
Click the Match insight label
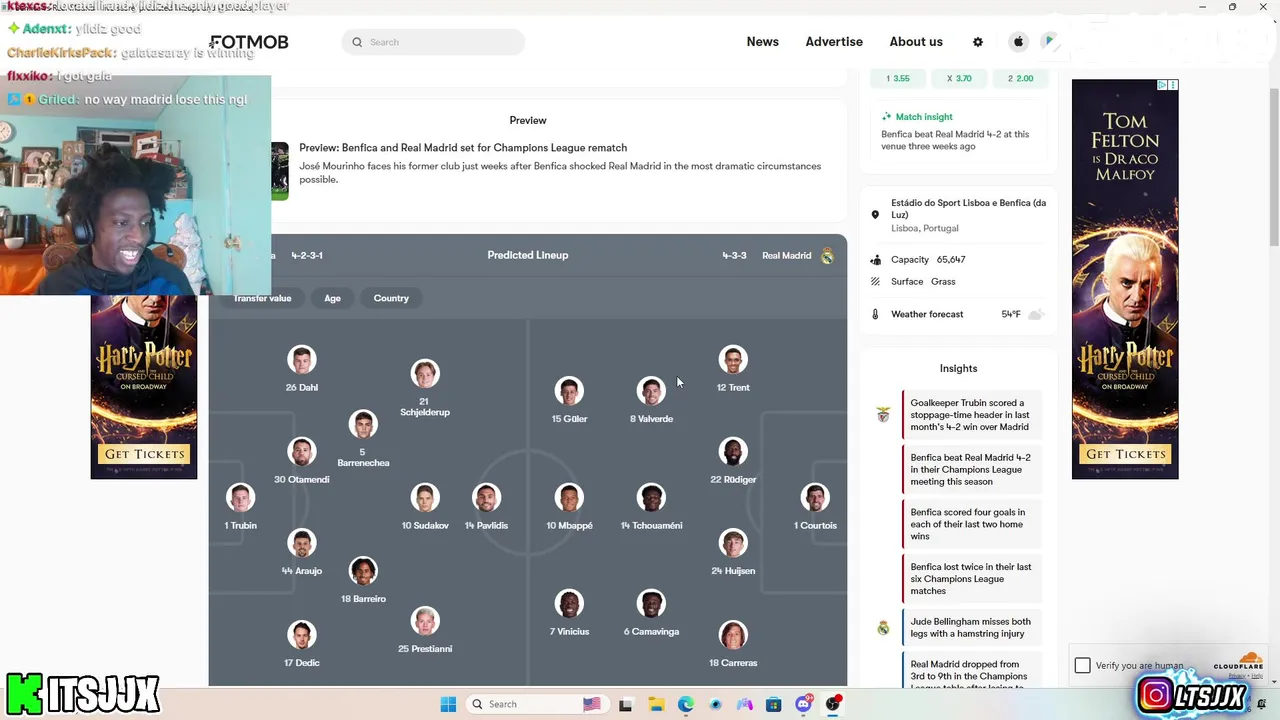pos(924,117)
